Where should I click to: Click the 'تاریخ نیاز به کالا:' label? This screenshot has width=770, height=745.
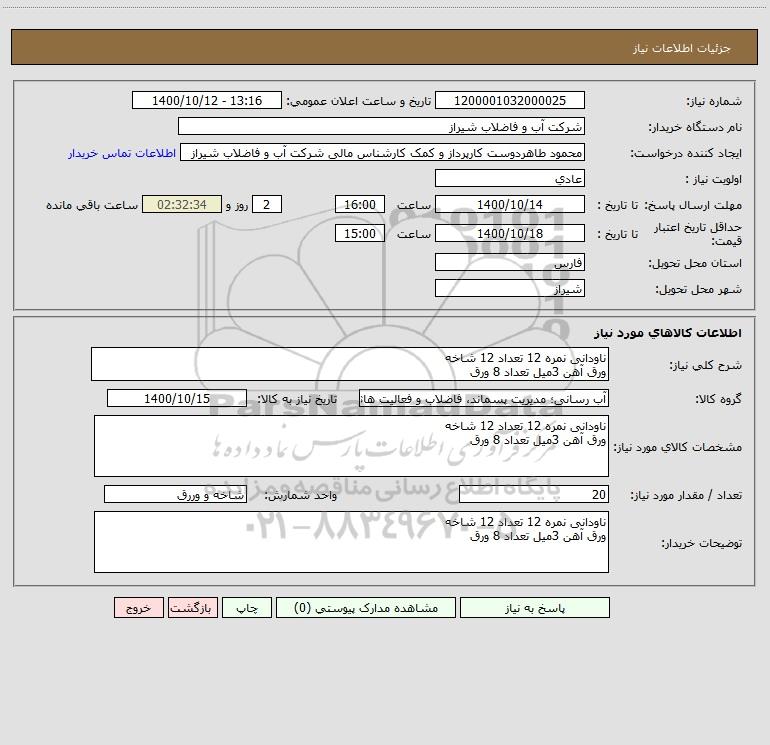[297, 399]
